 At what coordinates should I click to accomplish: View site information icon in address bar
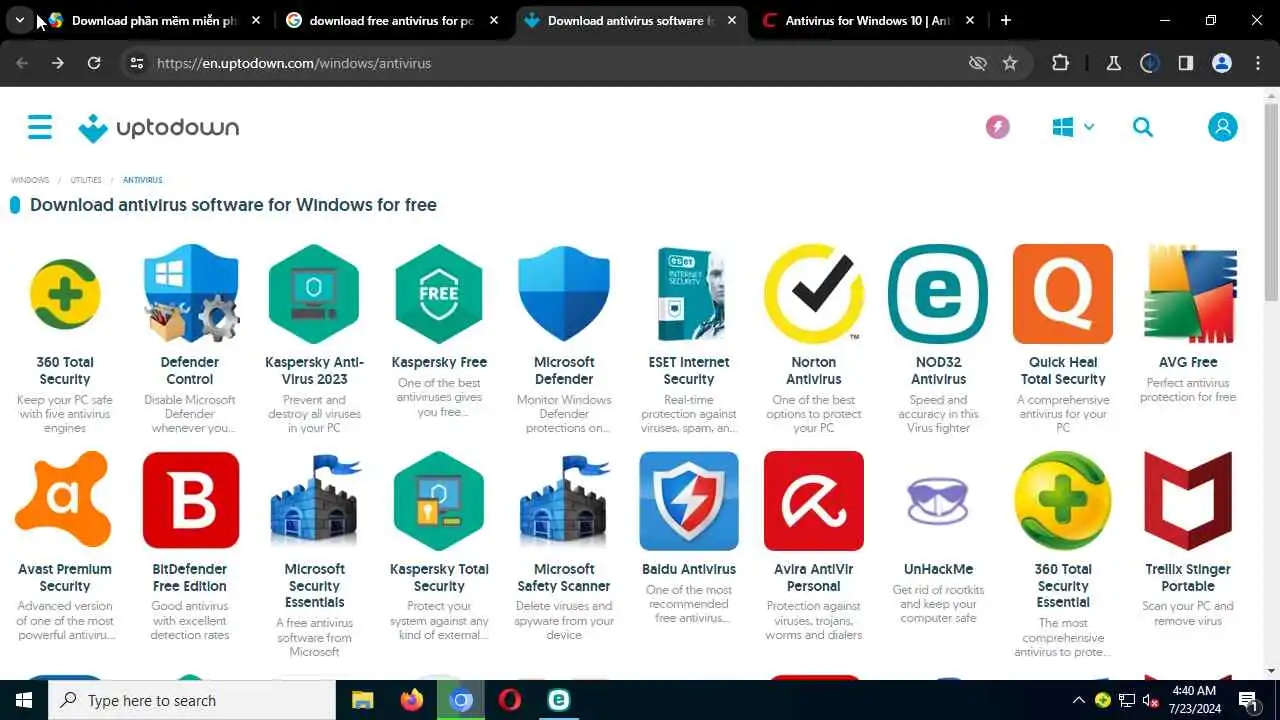coord(137,63)
